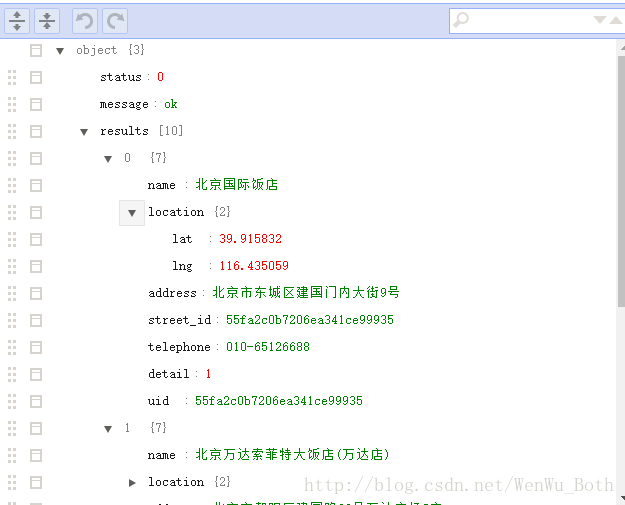Click drag handle of uid row
Screen dimensions: 625x505
tap(12, 402)
